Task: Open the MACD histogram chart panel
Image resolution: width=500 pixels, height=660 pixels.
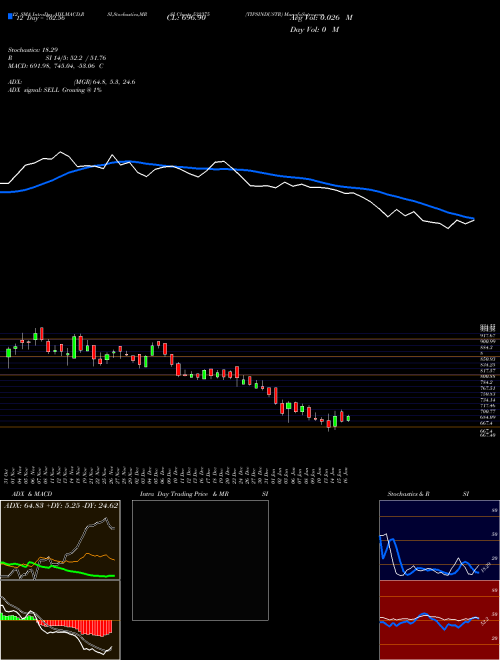Action: click(60, 620)
